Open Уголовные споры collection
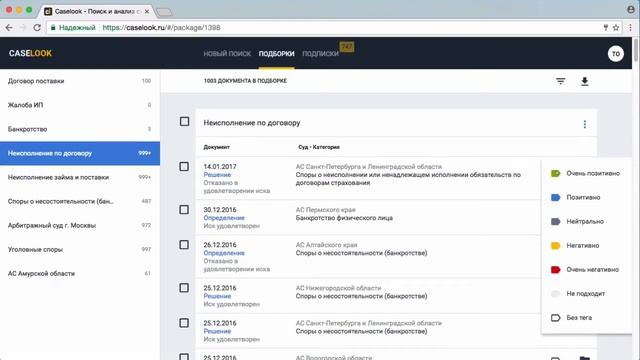 click(x=80, y=249)
